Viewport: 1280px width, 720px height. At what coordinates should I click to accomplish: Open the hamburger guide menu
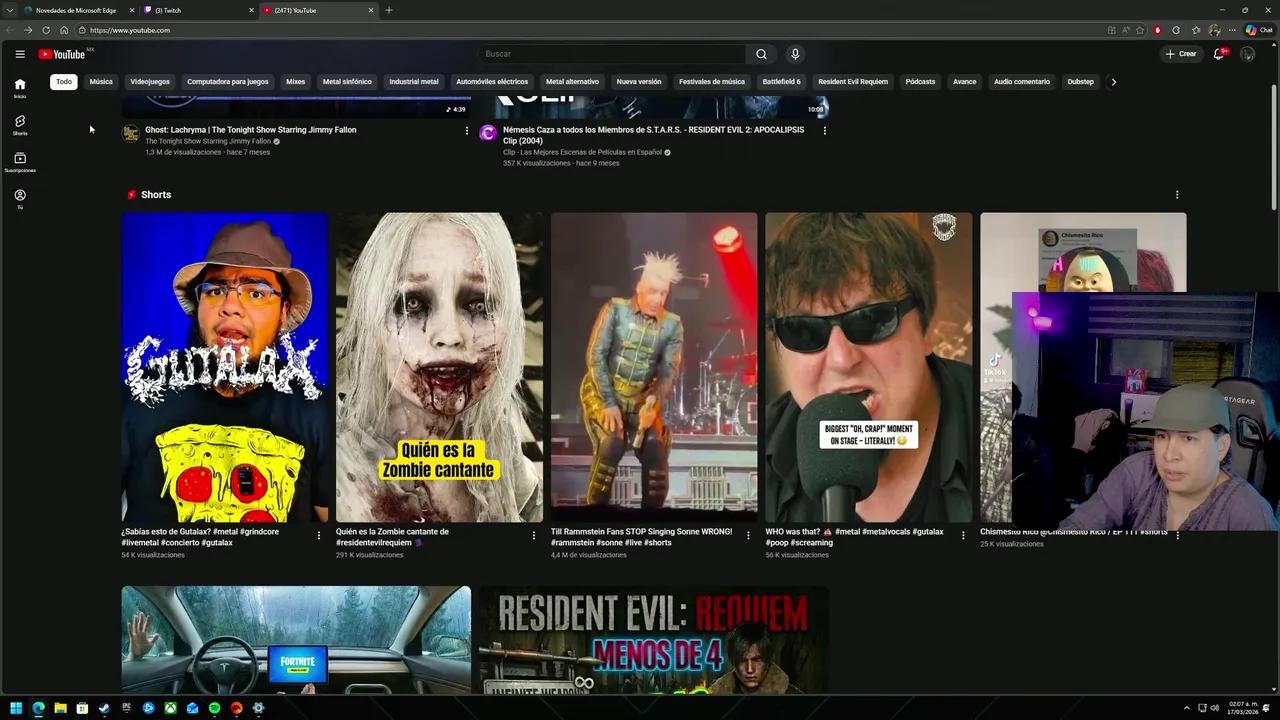point(20,54)
